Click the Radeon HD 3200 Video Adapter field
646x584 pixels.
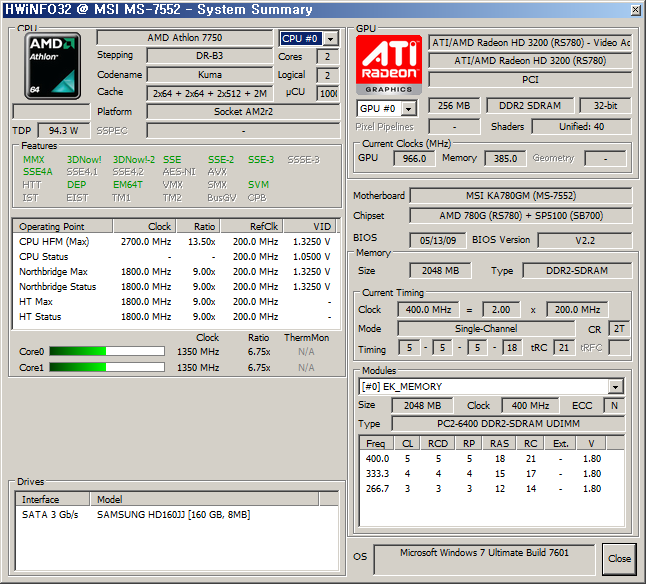coord(530,42)
